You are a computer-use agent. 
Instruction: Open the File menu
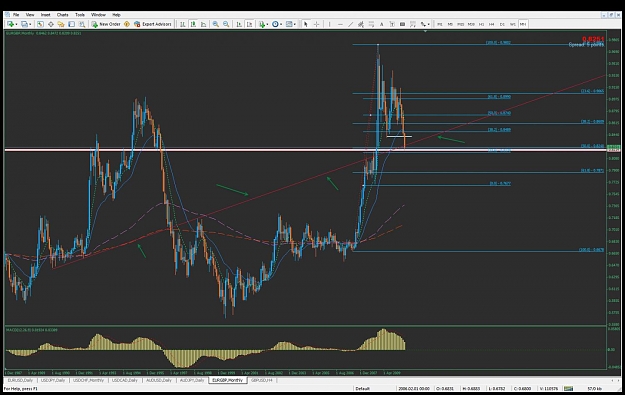[16, 15]
